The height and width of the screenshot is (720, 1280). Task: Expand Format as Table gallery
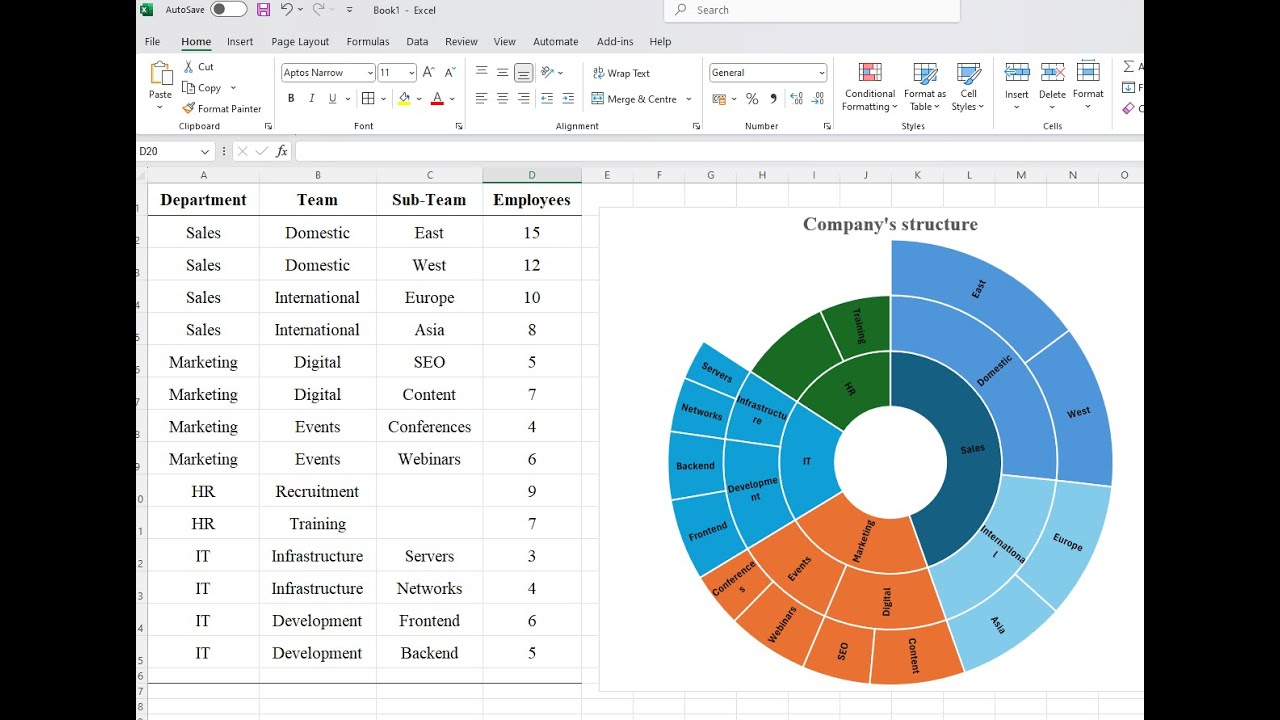pyautogui.click(x=925, y=87)
